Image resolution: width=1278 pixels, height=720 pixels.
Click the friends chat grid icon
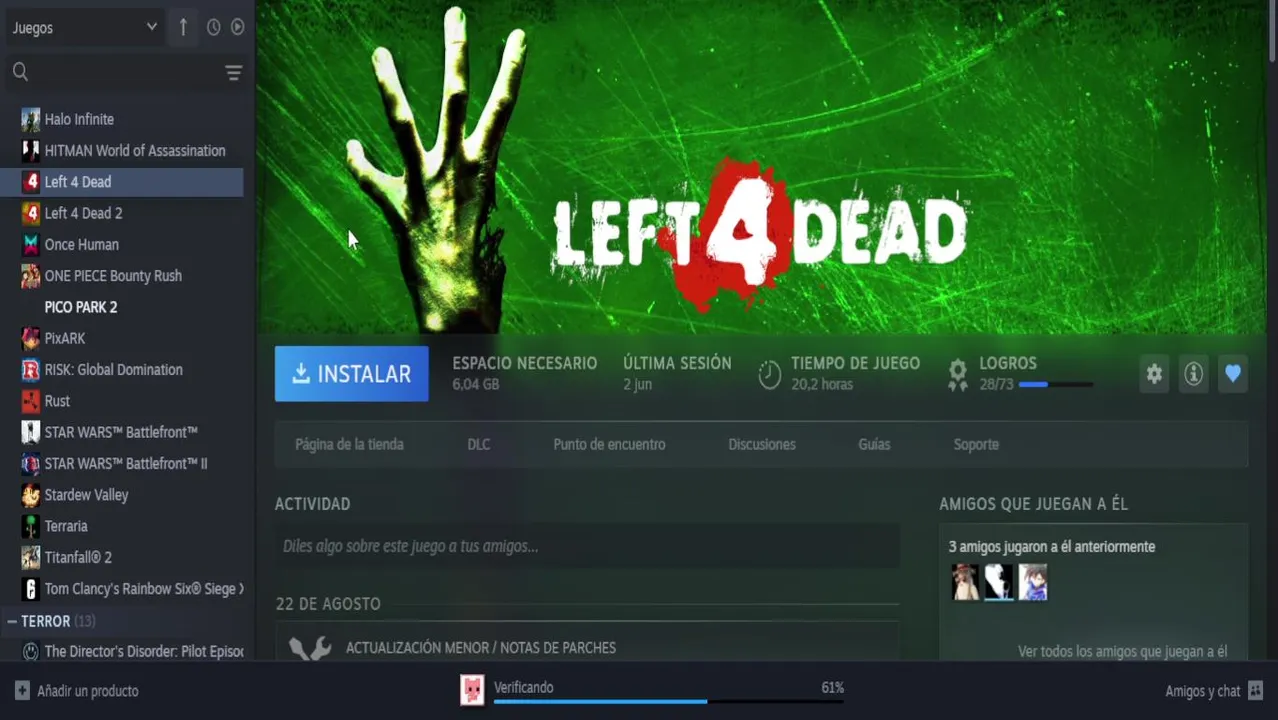1256,691
